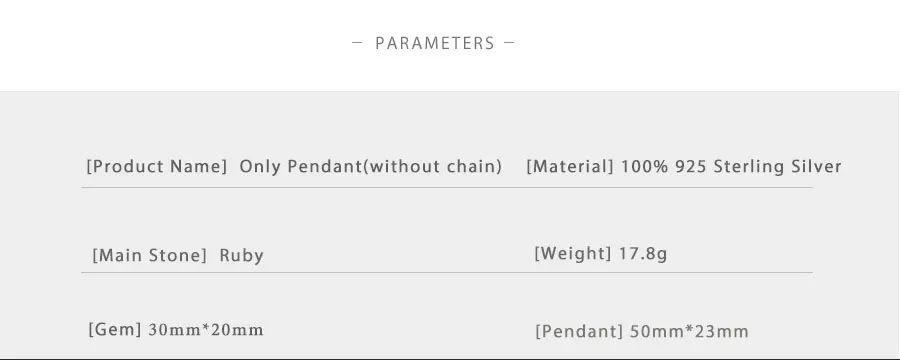
Task: Click the 30mm*20mm gem size
Action: (206, 330)
